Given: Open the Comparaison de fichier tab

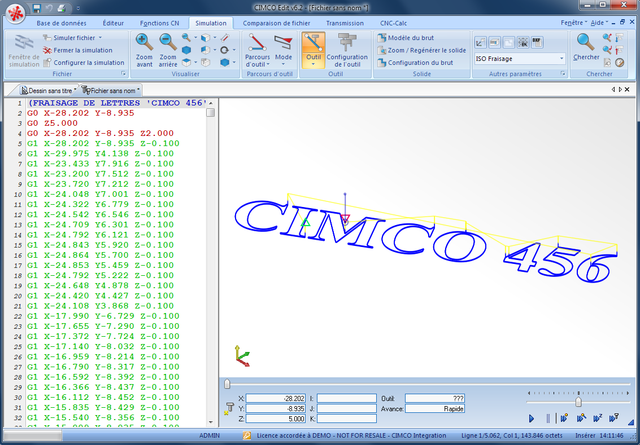Looking at the screenshot, I should (x=276, y=23).
